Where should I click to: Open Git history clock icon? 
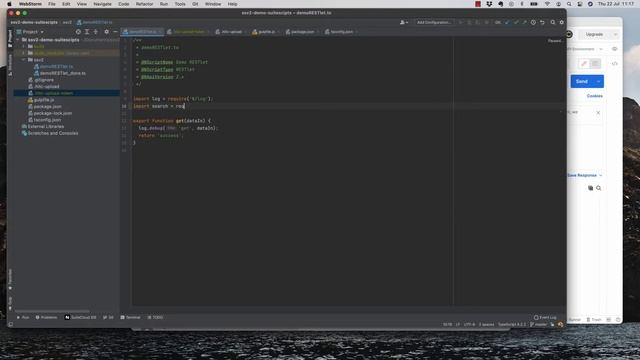(x=533, y=22)
